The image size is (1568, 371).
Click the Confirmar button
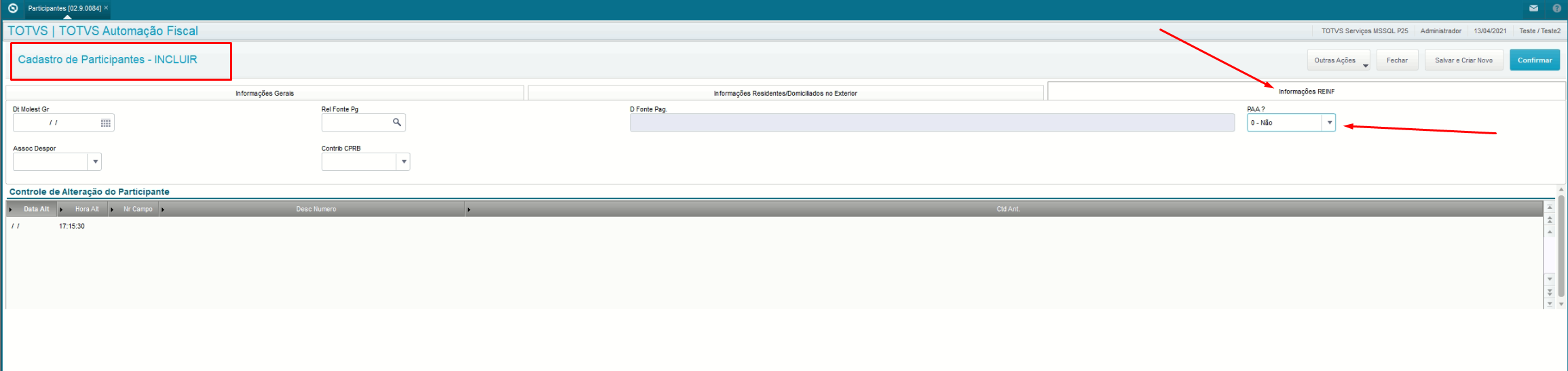1535,60
